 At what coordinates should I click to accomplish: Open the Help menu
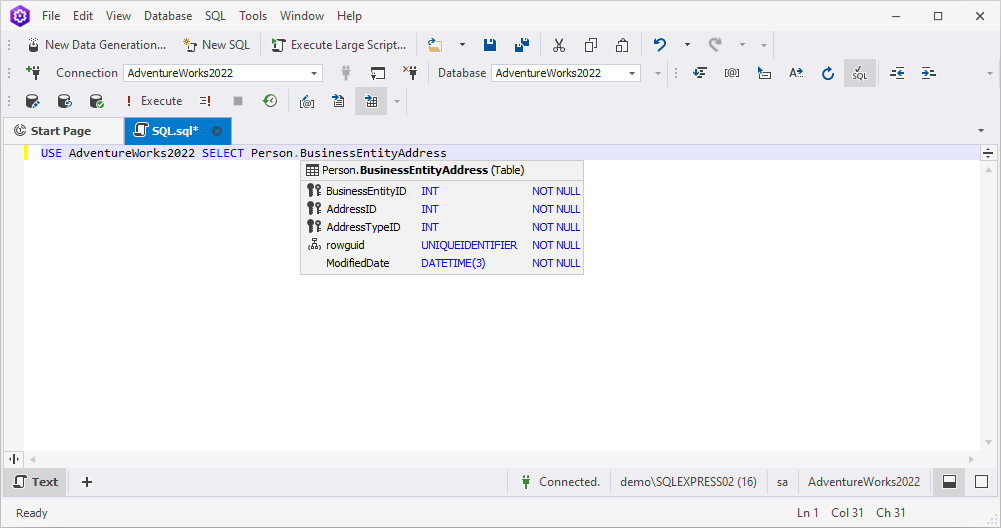pyautogui.click(x=349, y=16)
